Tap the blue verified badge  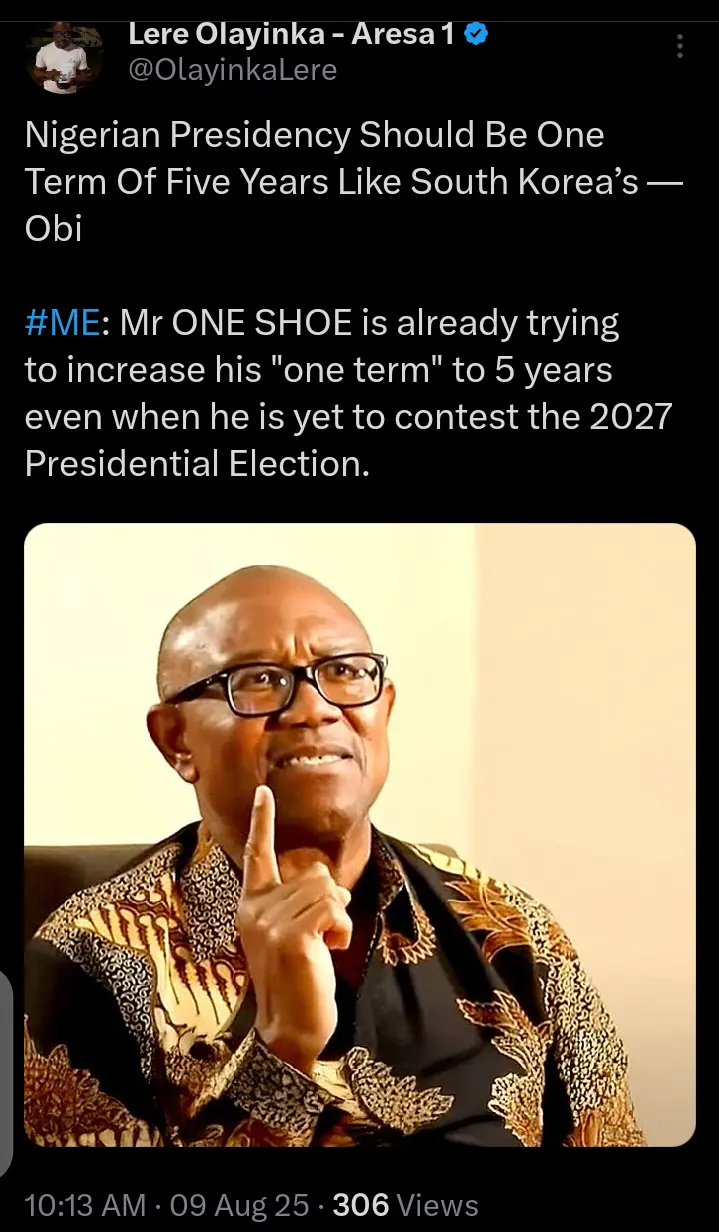coord(477,34)
